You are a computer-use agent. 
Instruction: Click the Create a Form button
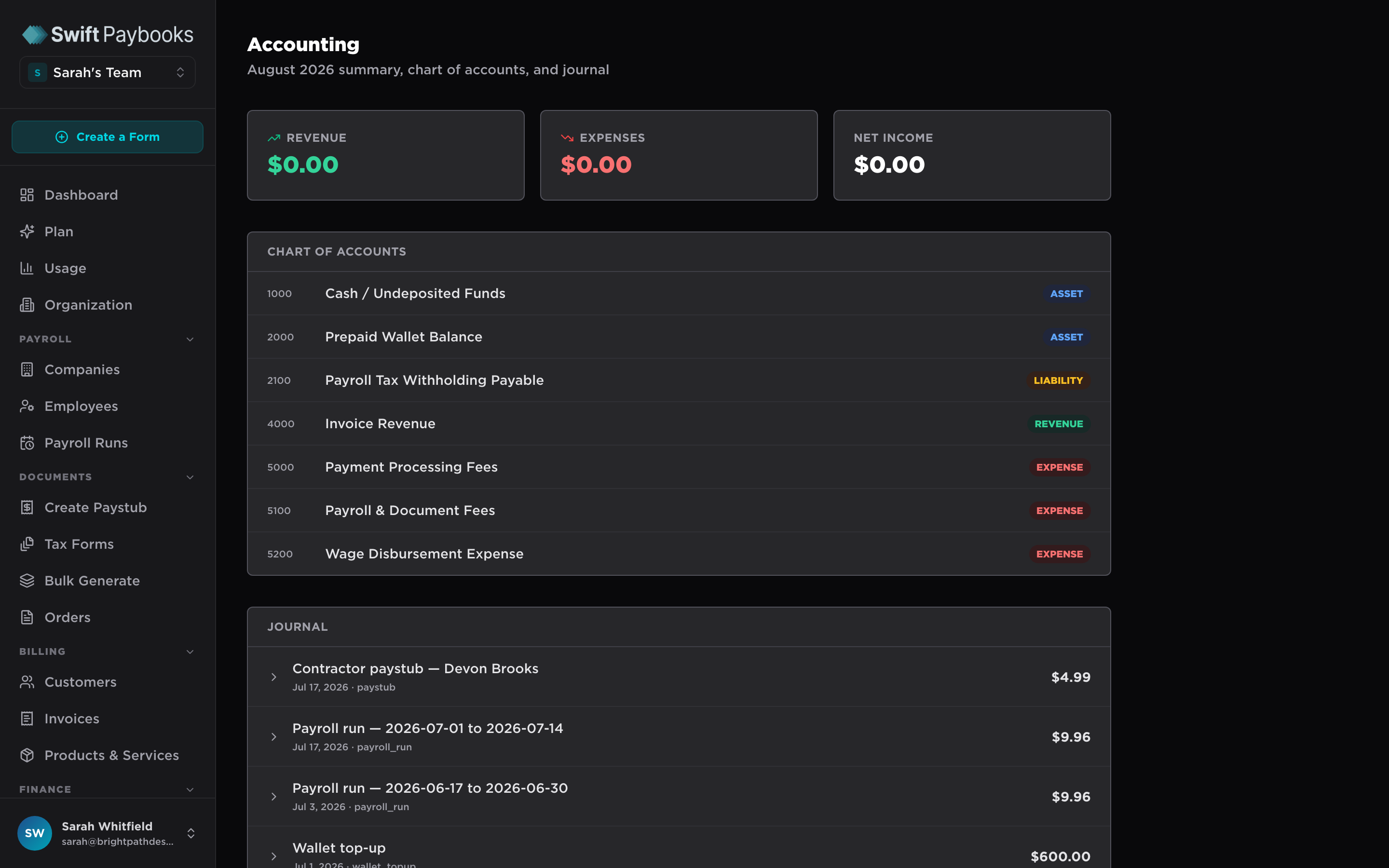coord(108,136)
